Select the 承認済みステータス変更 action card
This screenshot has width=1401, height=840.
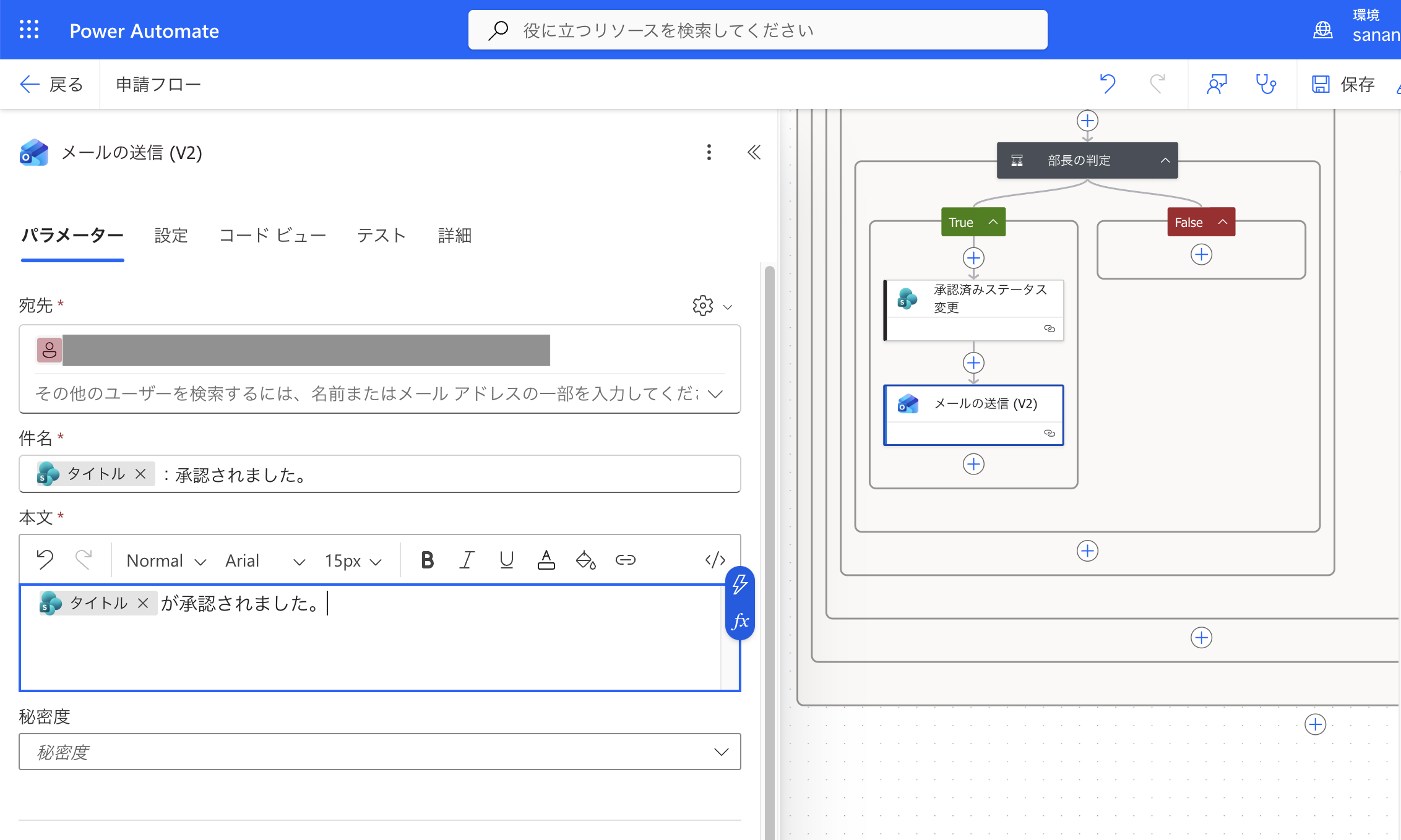tap(973, 310)
